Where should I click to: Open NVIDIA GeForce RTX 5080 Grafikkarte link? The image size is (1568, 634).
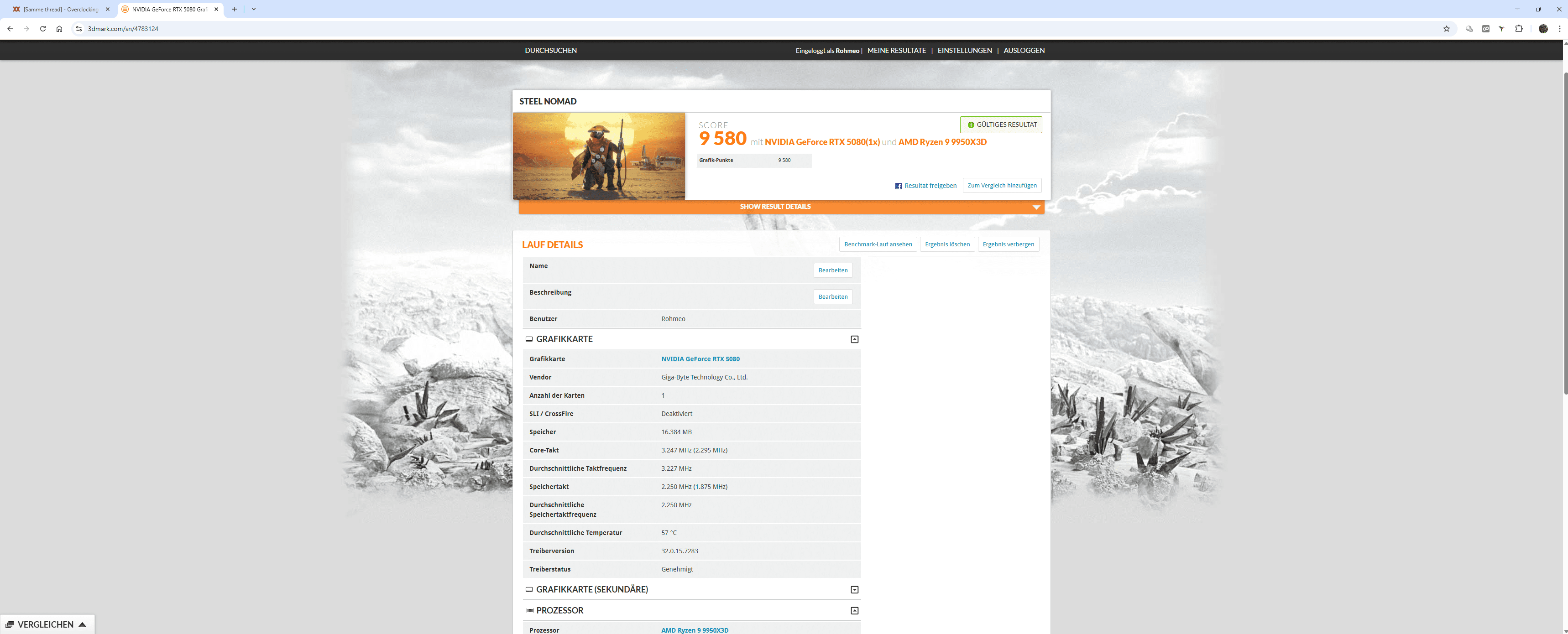tap(700, 359)
